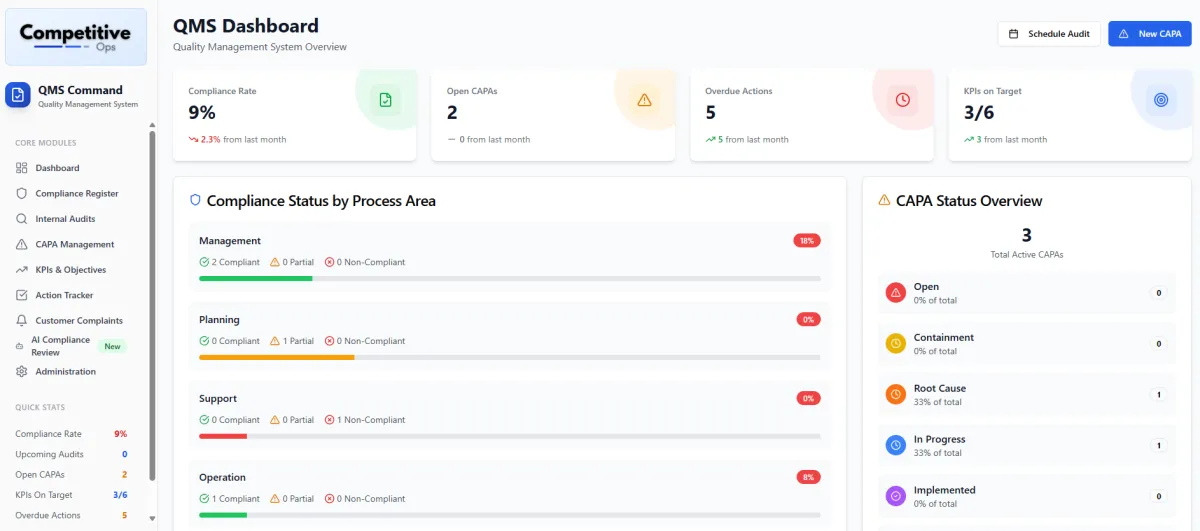Click the Schedule Audit button

pyautogui.click(x=1049, y=34)
